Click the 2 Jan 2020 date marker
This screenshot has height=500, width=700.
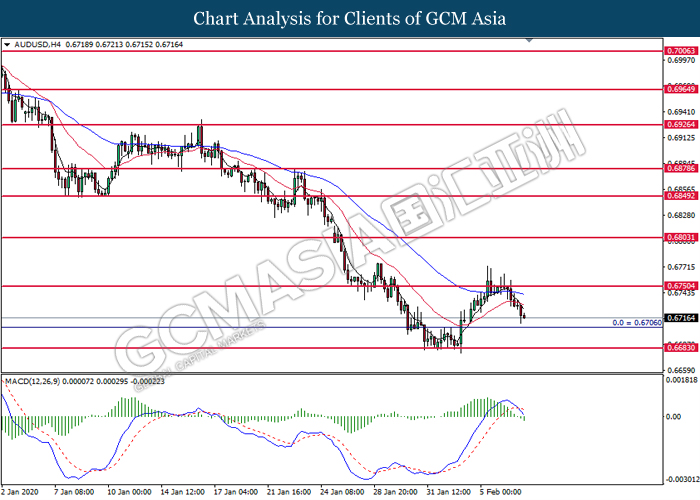coord(20,491)
